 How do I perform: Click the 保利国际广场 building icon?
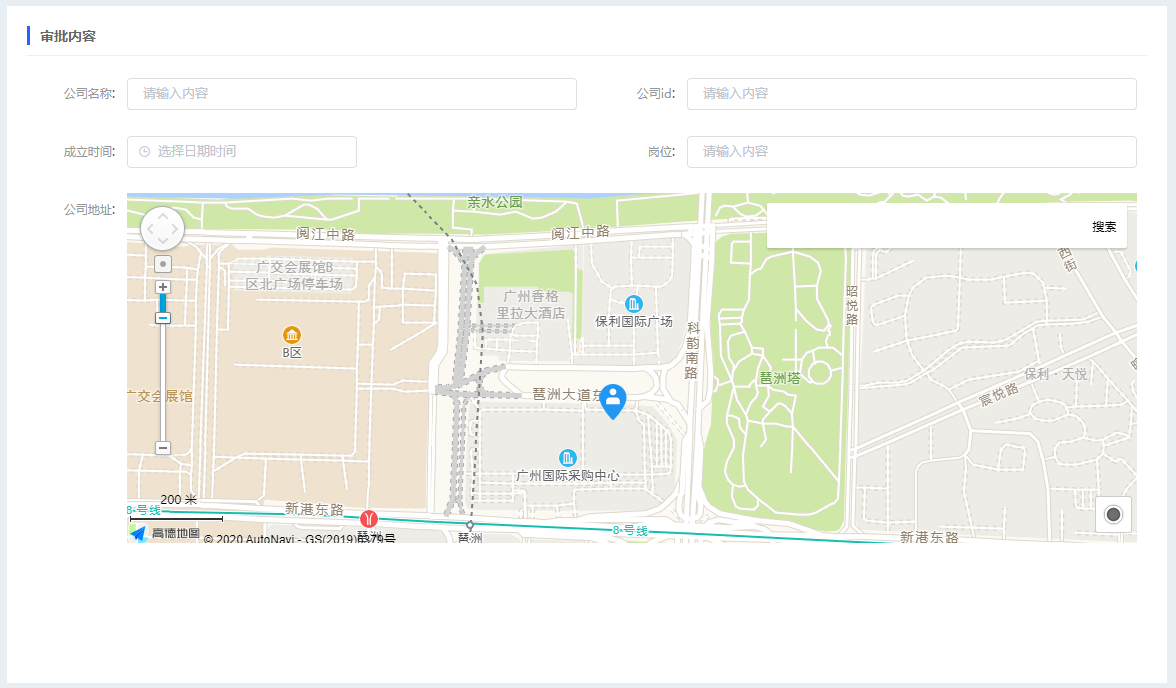coord(633,304)
